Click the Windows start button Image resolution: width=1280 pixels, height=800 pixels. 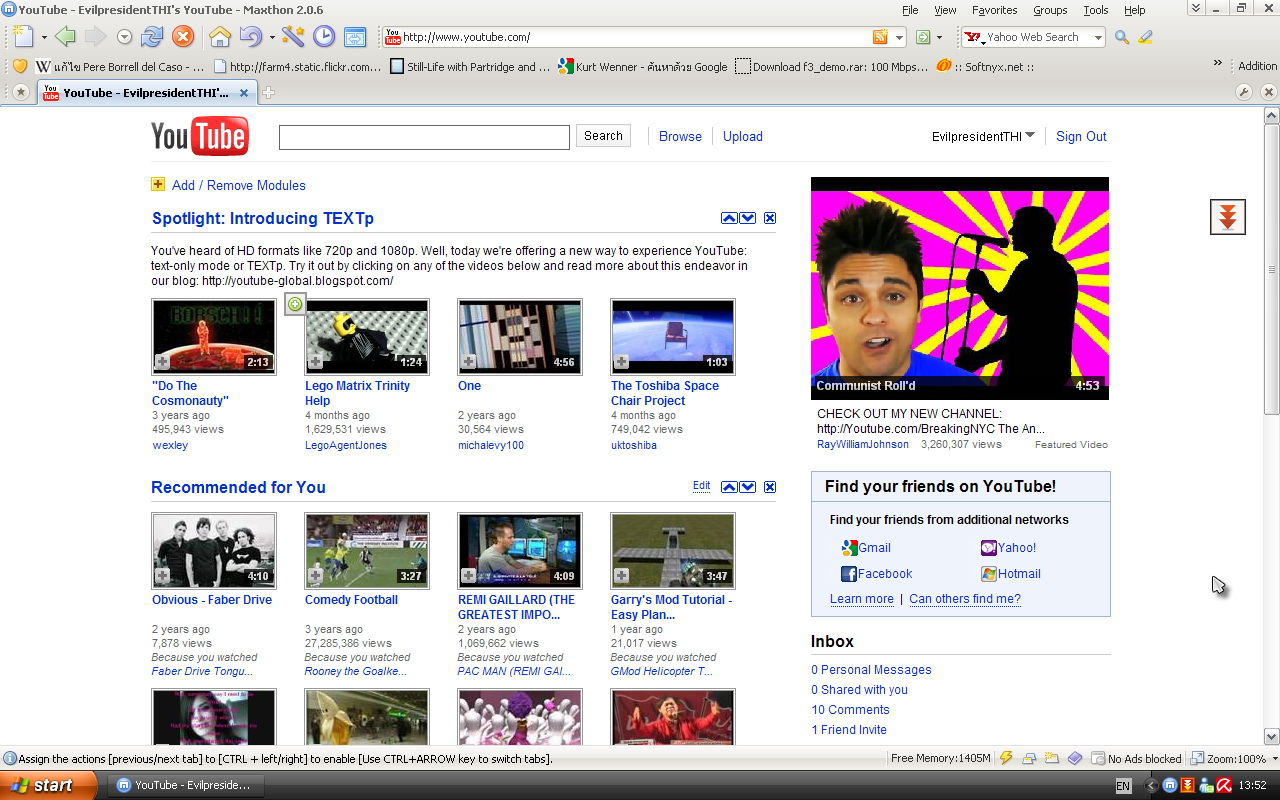click(x=48, y=785)
